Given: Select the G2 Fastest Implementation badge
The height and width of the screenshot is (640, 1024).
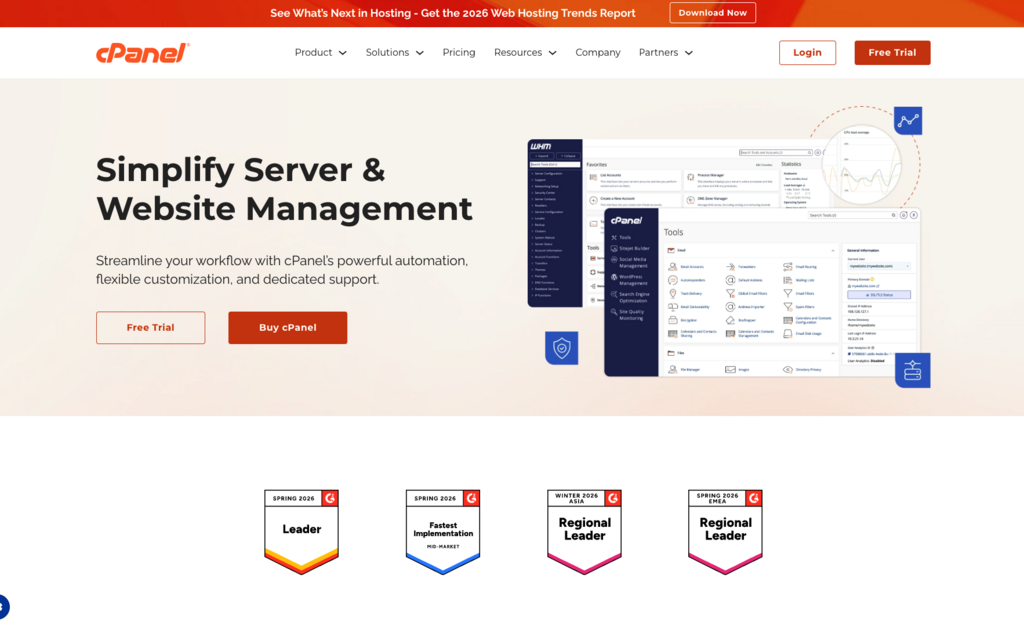Looking at the screenshot, I should 442,531.
